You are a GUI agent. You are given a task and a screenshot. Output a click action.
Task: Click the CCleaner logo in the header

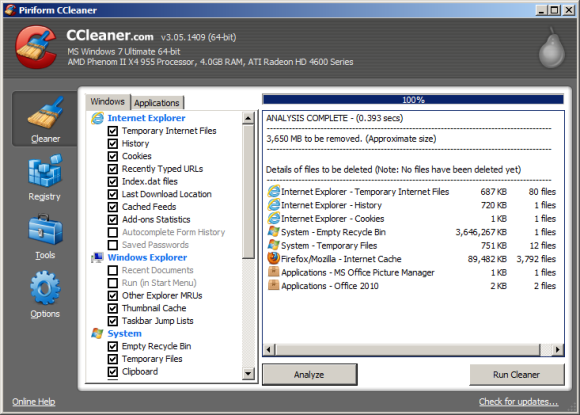[36, 47]
